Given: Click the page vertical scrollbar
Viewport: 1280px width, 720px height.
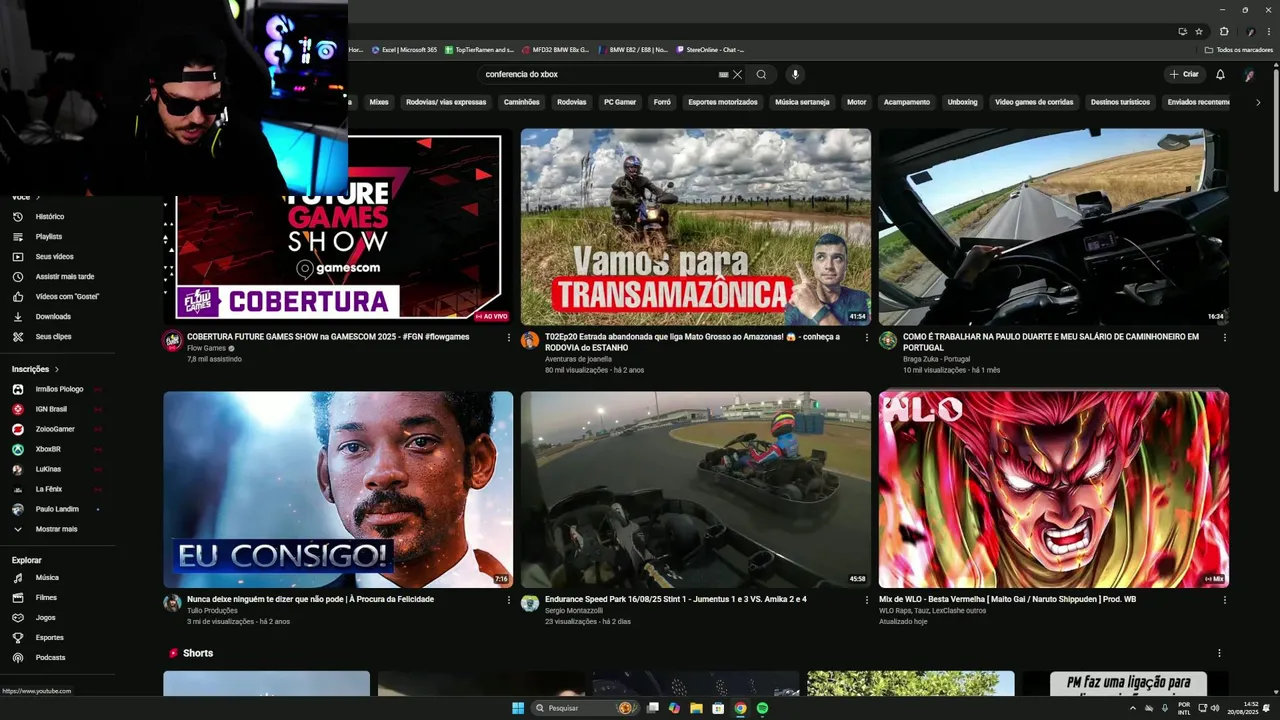Looking at the screenshot, I should tap(1275, 130).
